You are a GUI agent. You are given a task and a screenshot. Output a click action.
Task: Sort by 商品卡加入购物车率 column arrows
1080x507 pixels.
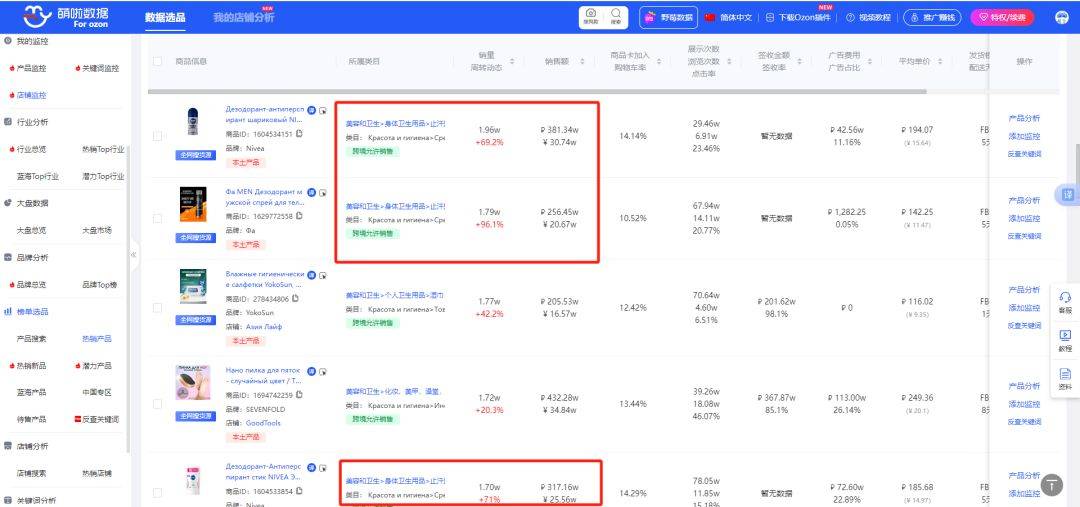(658, 61)
